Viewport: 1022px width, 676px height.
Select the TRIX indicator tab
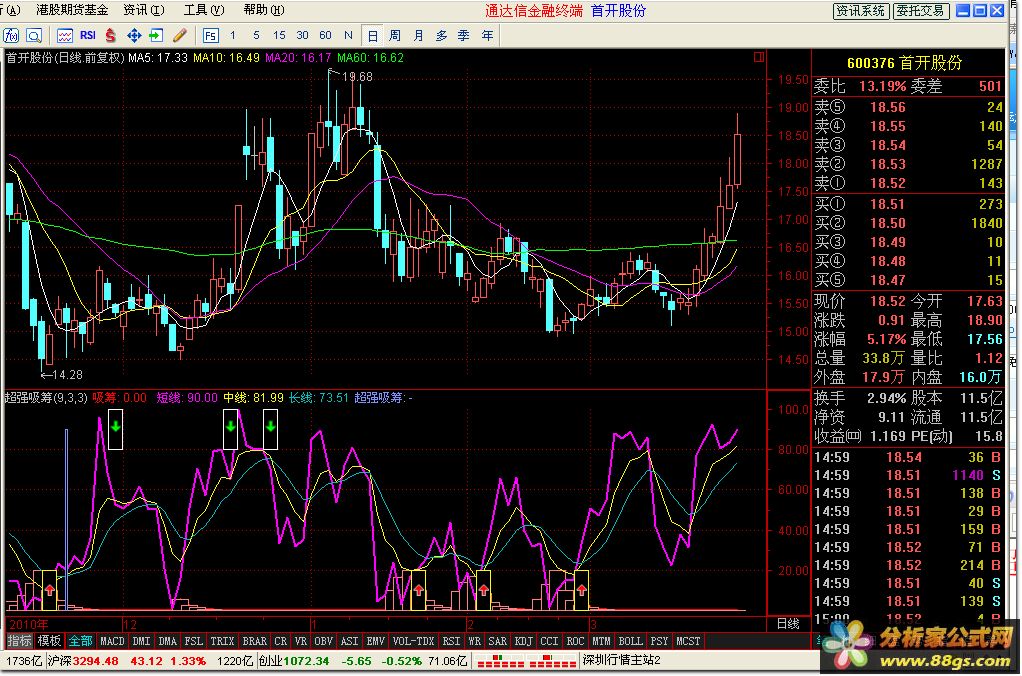point(222,641)
